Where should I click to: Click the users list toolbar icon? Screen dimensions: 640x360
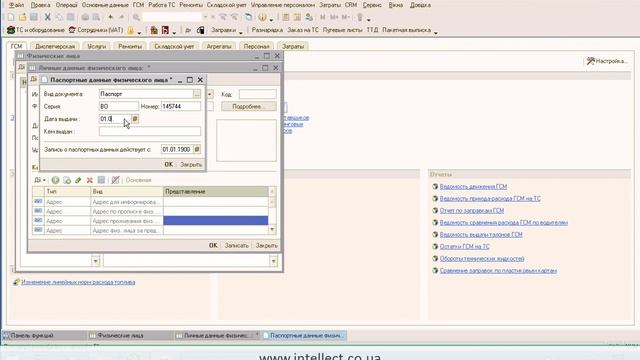pos(309,17)
